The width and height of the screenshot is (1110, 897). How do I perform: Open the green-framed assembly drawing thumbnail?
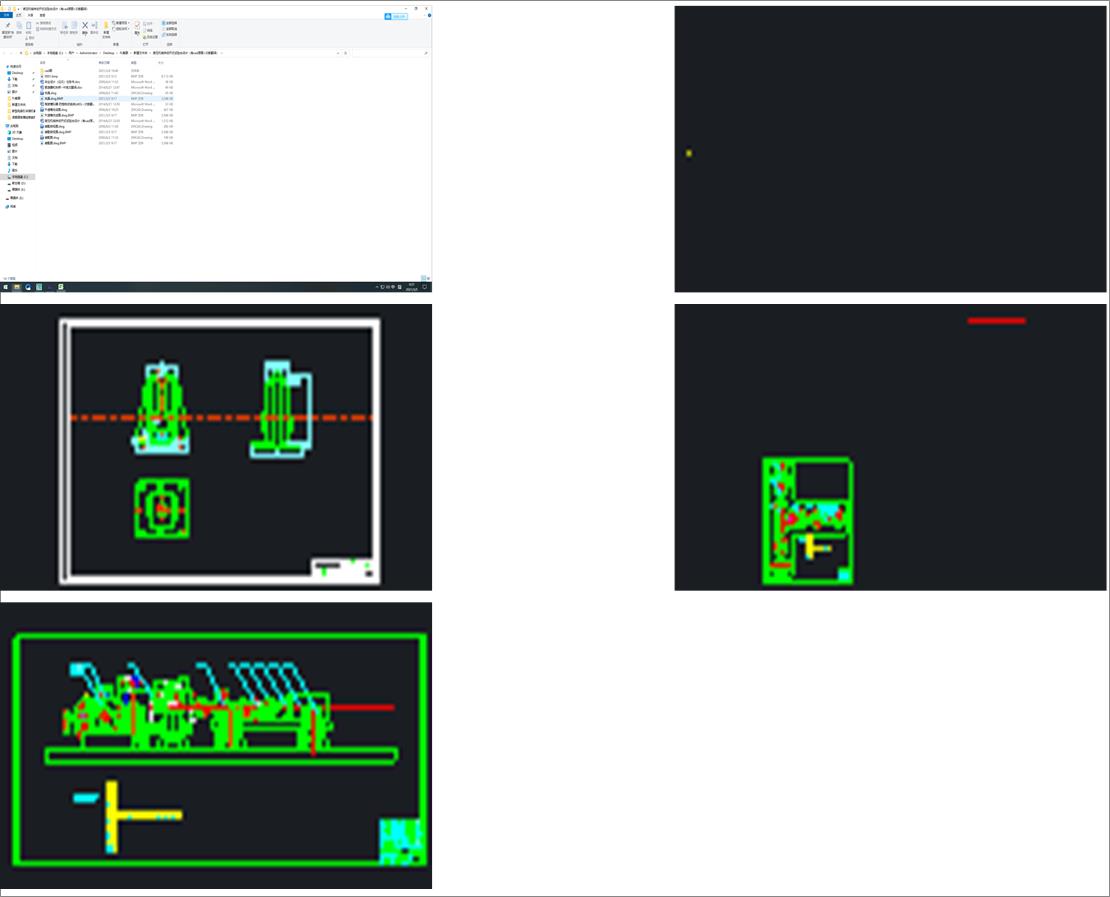coord(216,745)
